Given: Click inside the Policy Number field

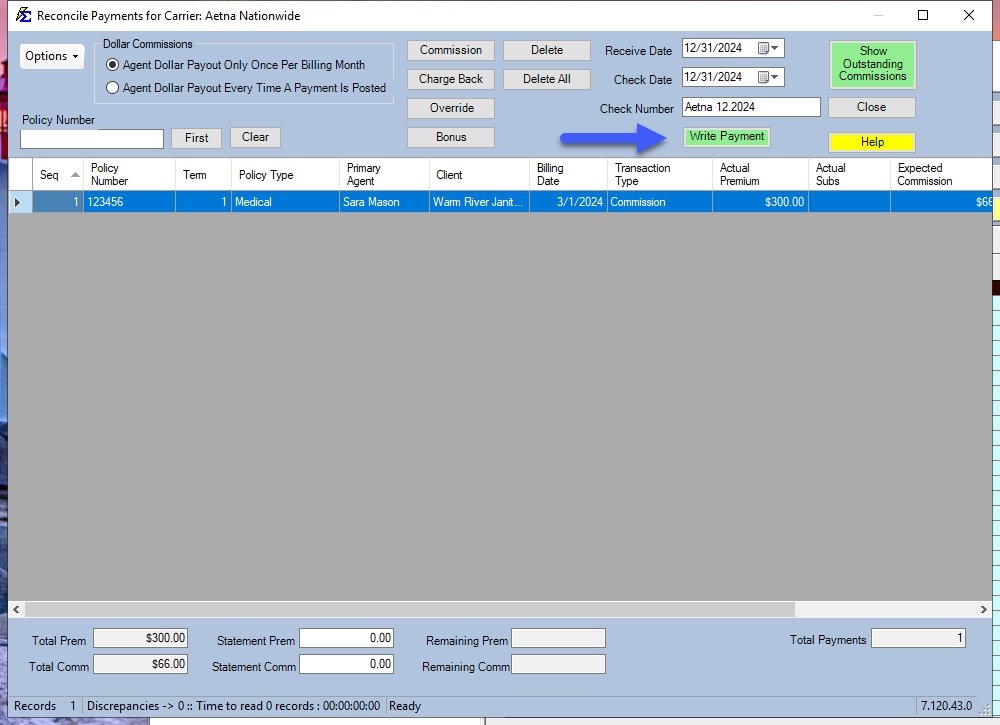Looking at the screenshot, I should click(93, 139).
